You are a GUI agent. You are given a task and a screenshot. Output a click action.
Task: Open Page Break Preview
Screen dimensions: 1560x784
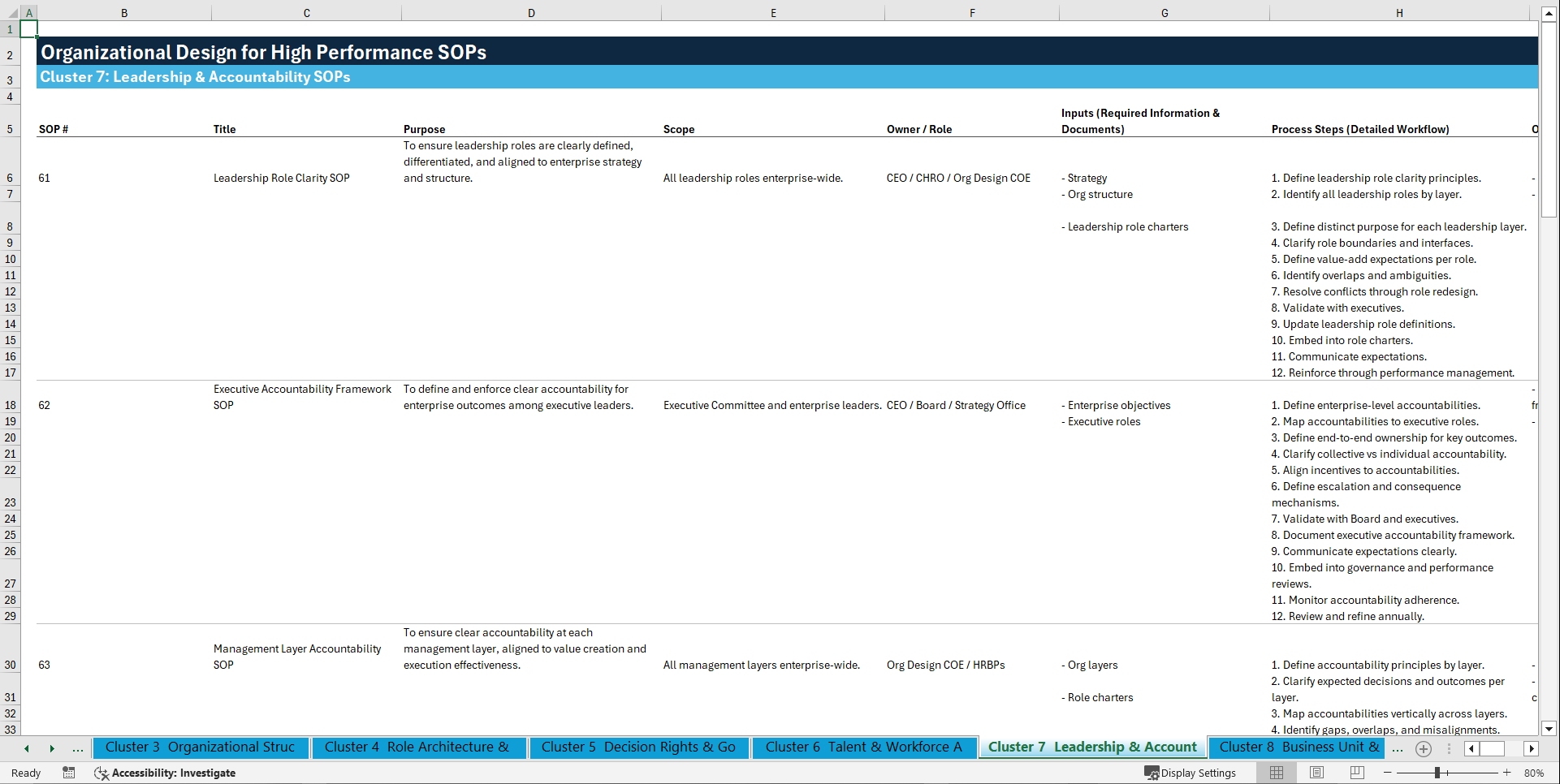coord(1356,773)
